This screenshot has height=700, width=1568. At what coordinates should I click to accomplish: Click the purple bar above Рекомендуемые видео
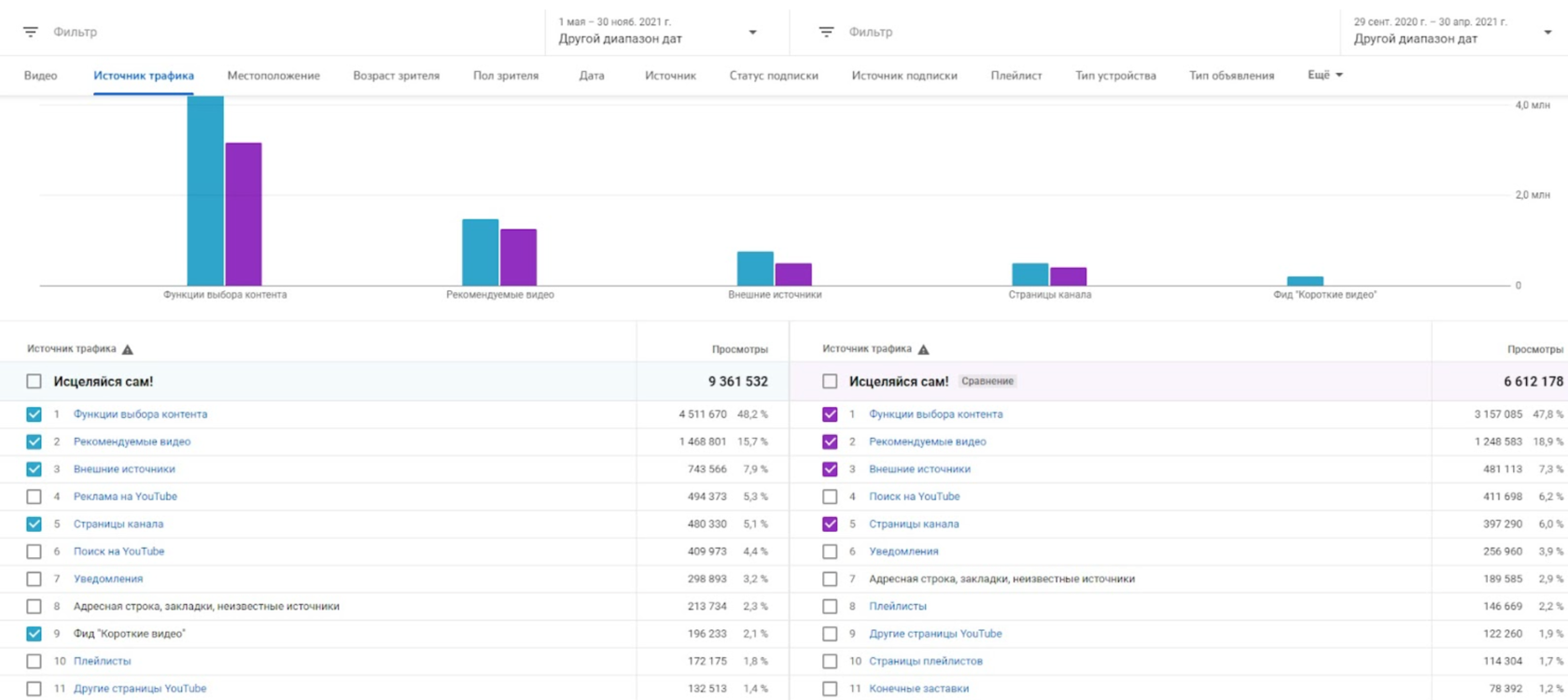click(x=518, y=258)
